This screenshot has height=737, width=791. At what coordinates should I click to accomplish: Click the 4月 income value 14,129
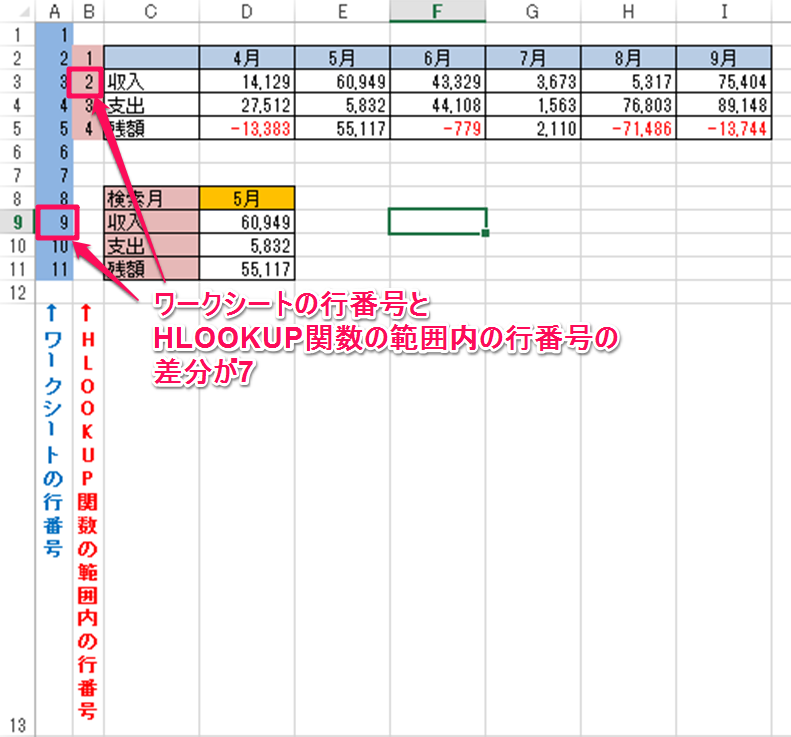click(x=247, y=81)
